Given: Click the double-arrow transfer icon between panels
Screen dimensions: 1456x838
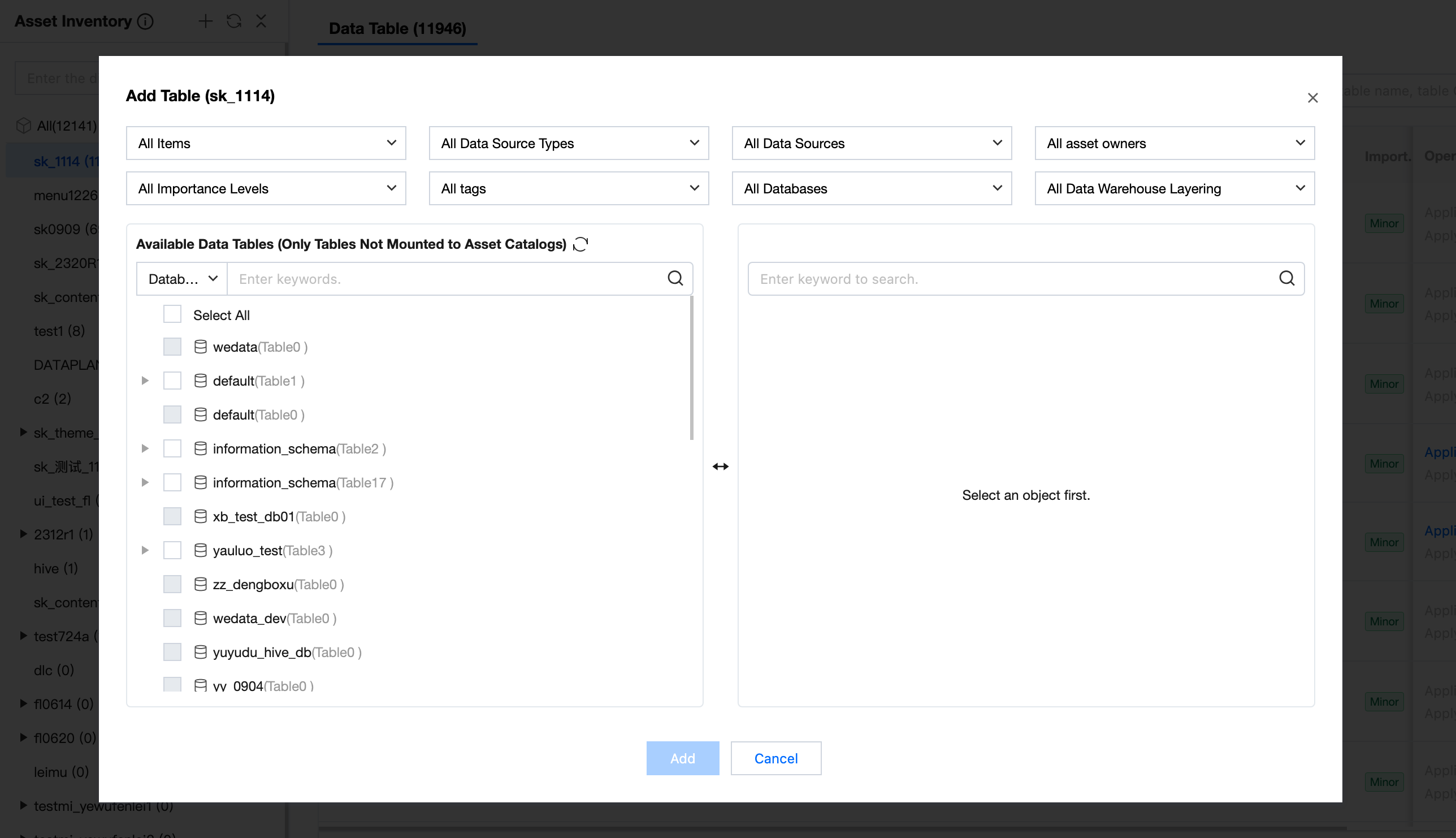Looking at the screenshot, I should tap(720, 466).
